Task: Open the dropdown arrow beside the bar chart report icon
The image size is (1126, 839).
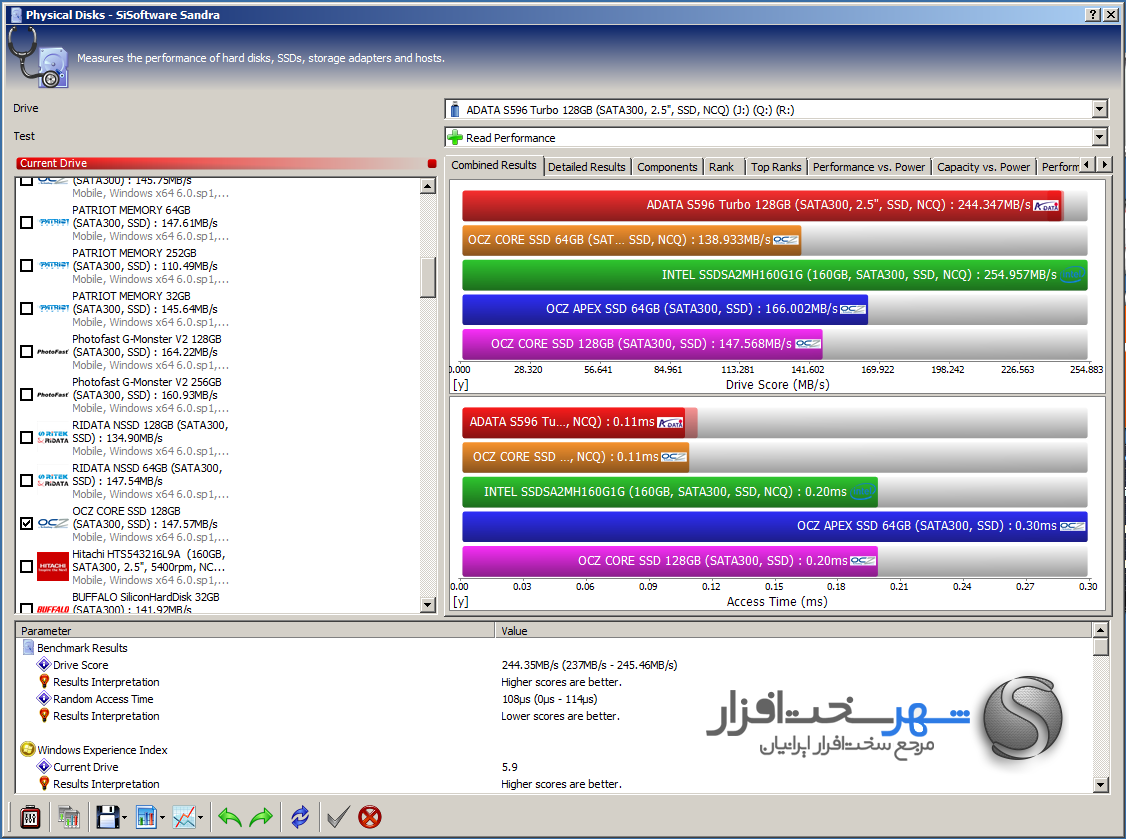Action: tap(162, 817)
